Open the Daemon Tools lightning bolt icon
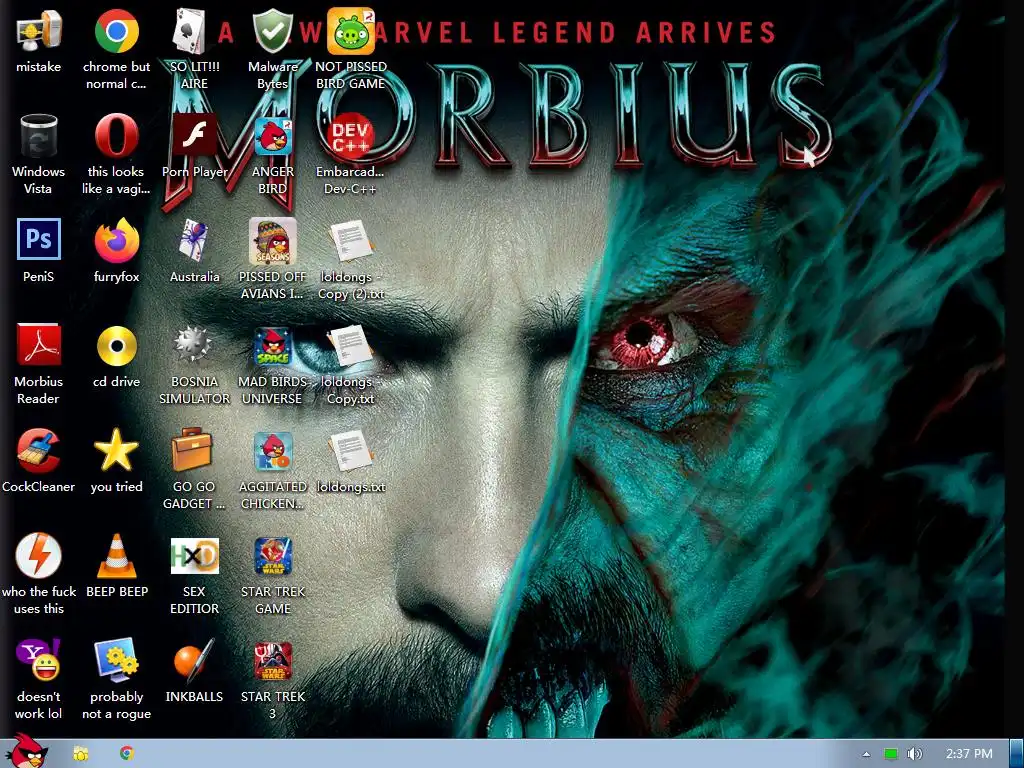Image resolution: width=1024 pixels, height=768 pixels. coord(38,555)
